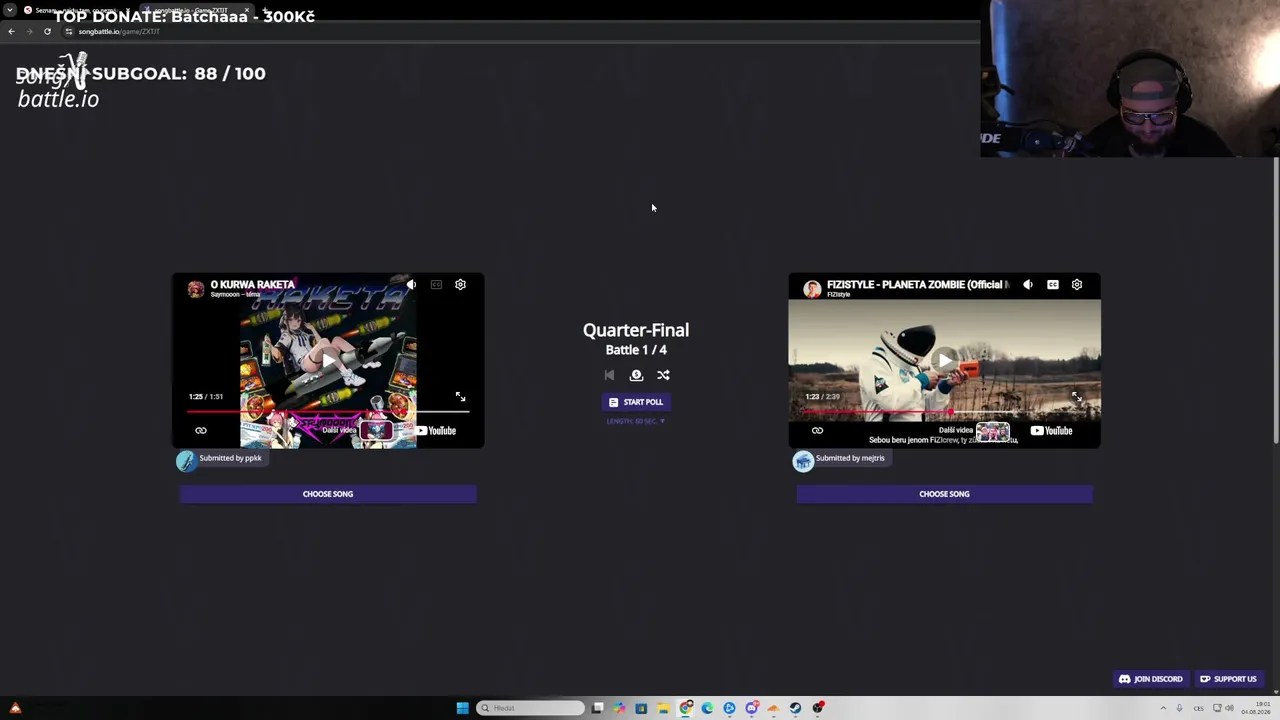Image resolution: width=1280 pixels, height=720 pixels.
Task: Open the poll Length 60 sec dropdown
Action: coord(636,421)
